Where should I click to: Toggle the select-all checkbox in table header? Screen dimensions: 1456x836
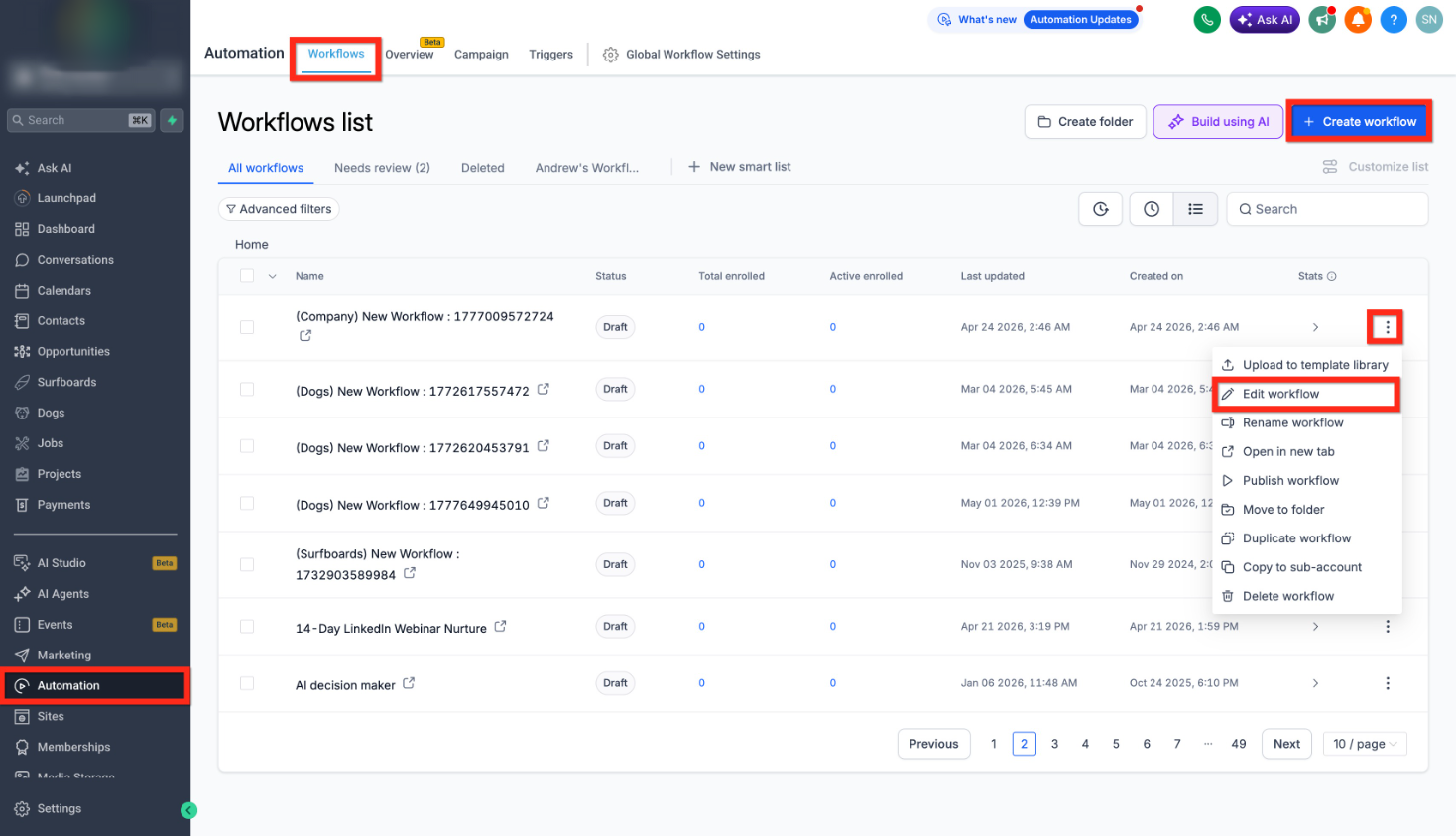click(247, 276)
